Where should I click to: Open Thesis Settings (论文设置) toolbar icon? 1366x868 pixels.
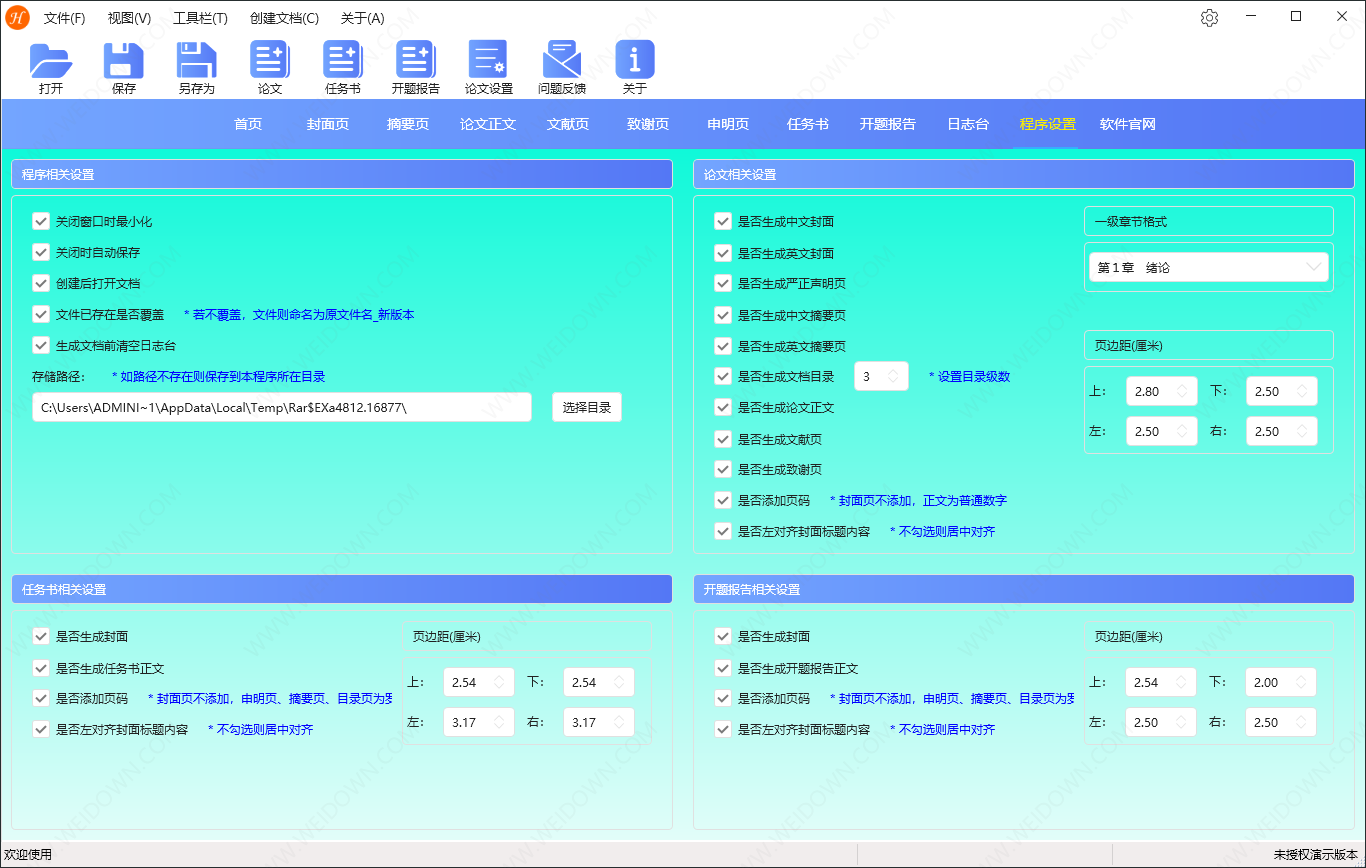tap(489, 60)
